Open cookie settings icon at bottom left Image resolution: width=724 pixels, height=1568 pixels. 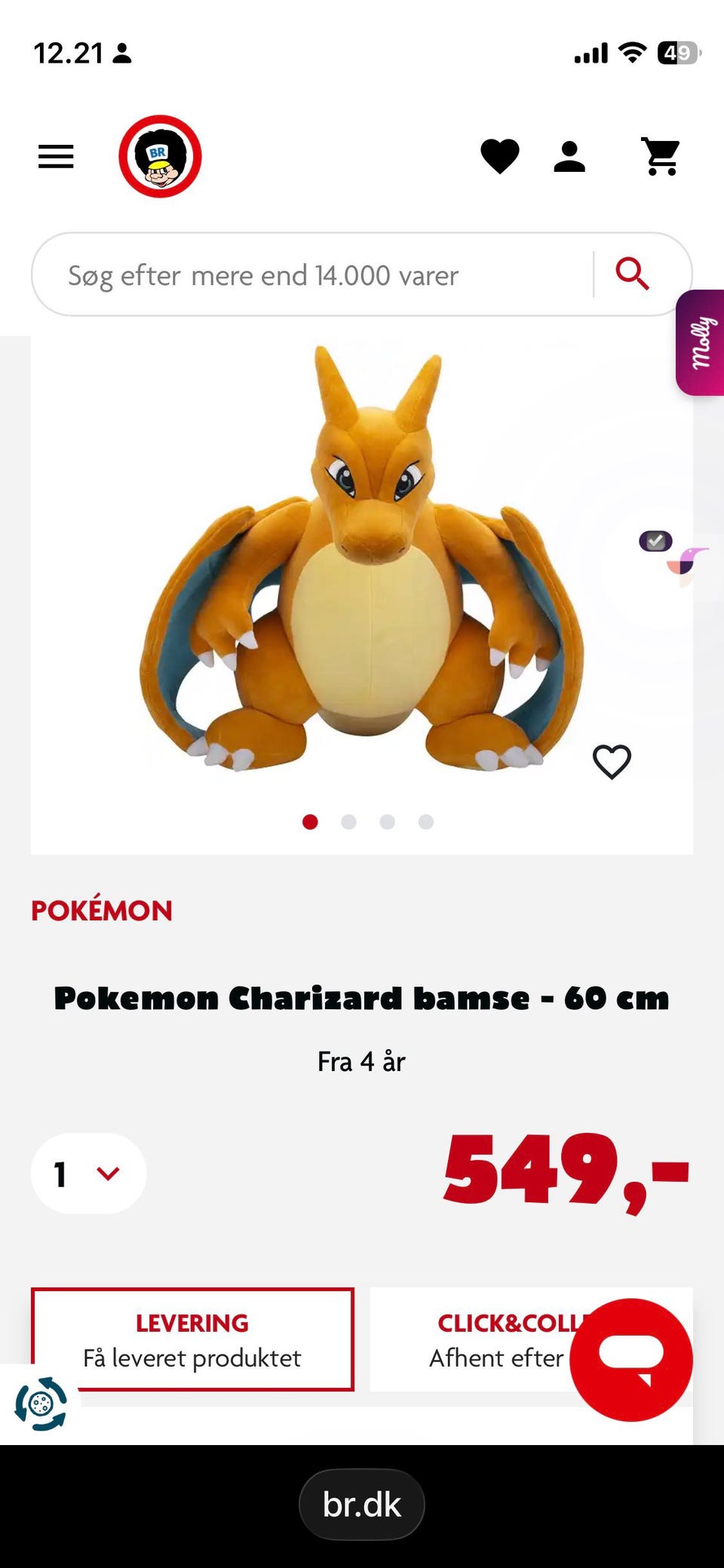[41, 1404]
